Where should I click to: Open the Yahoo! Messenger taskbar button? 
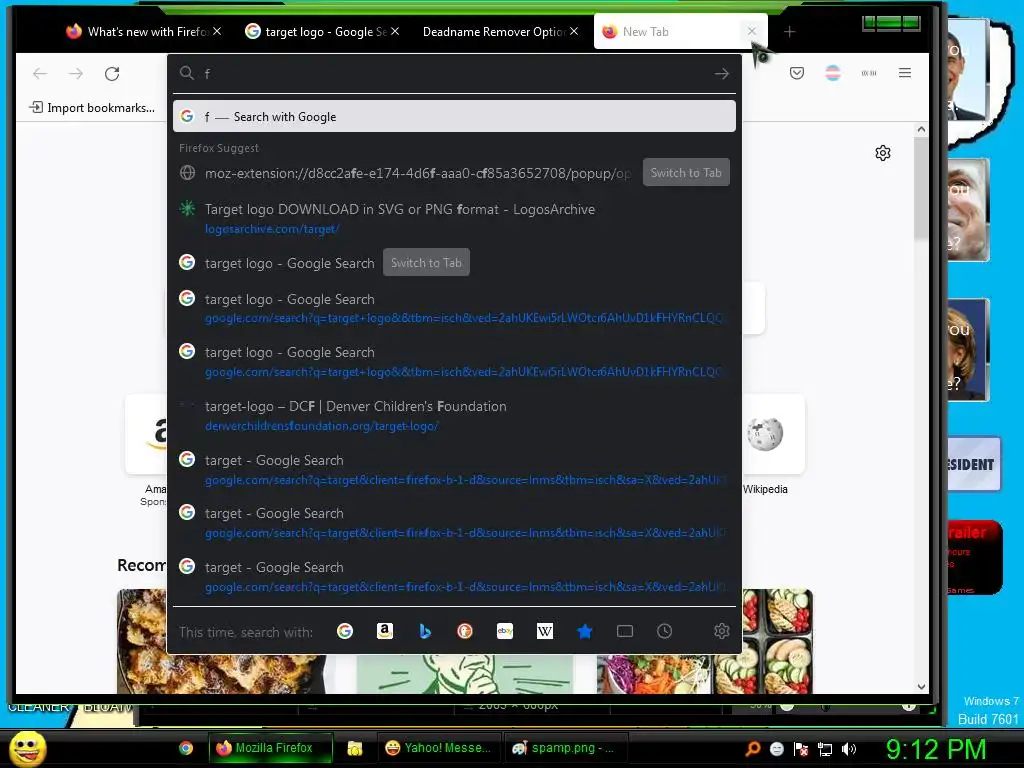(x=439, y=748)
